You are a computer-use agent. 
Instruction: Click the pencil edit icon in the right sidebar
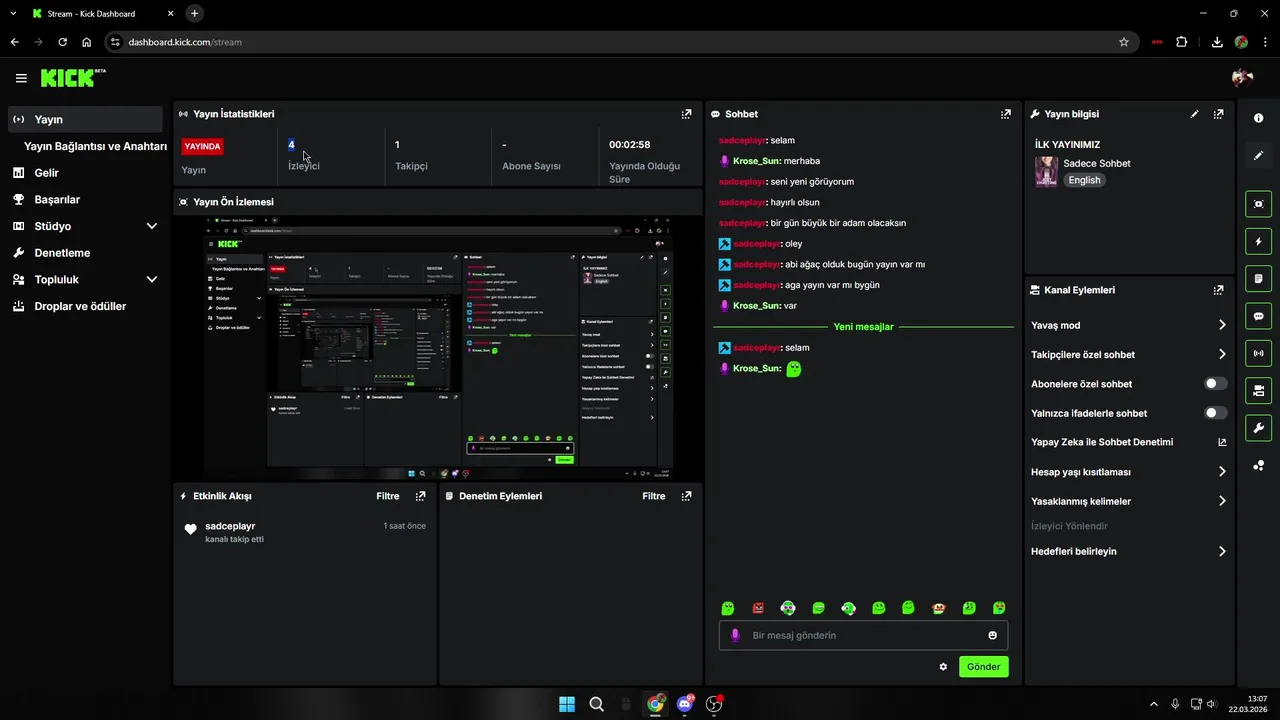[1258, 155]
